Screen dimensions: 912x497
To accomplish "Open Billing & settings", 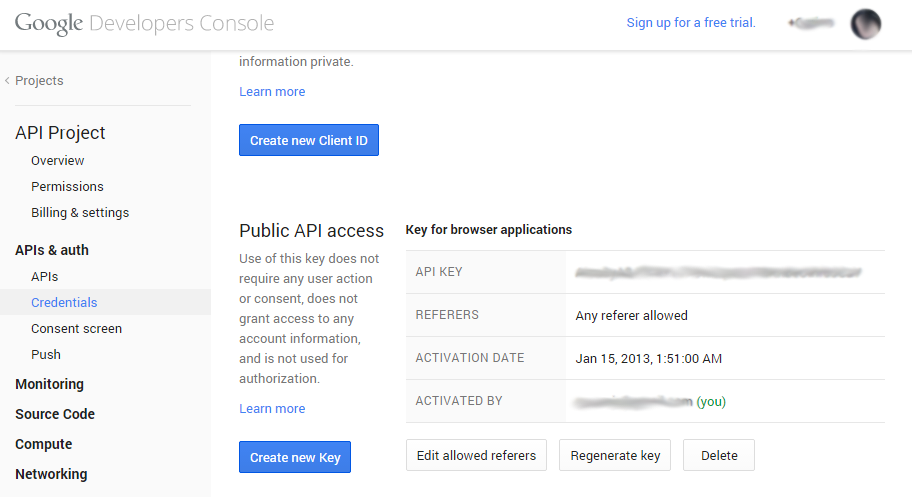I will point(80,213).
